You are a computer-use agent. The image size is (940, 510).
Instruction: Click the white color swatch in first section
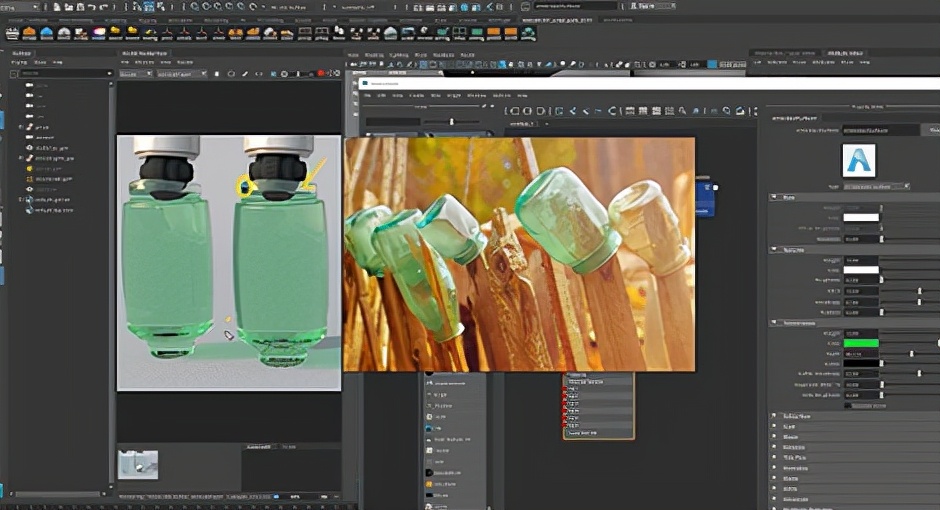pos(860,217)
